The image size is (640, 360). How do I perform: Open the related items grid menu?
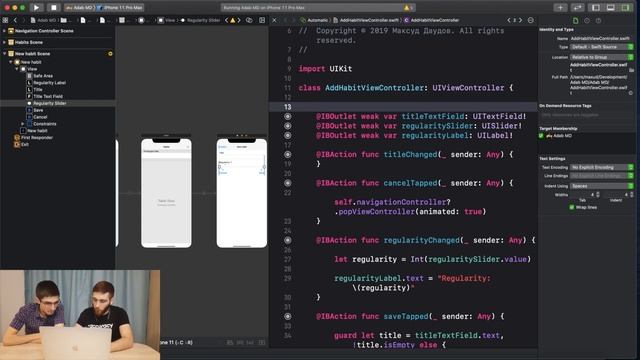pos(5,20)
